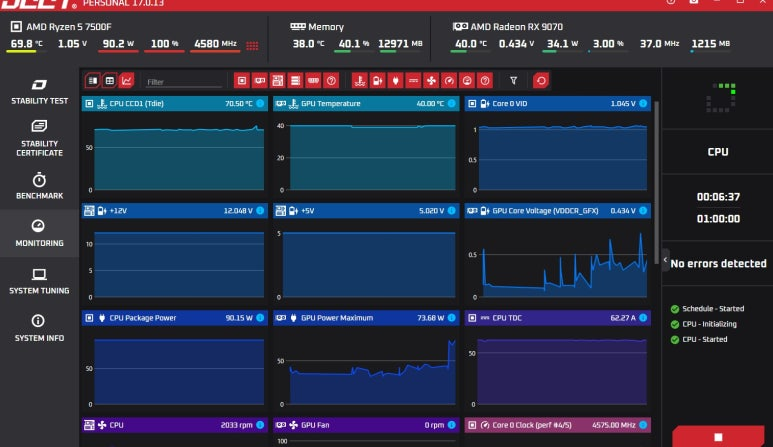773x447 pixels.
Task: Select the Monitoring section in sidebar
Action: (x=39, y=233)
